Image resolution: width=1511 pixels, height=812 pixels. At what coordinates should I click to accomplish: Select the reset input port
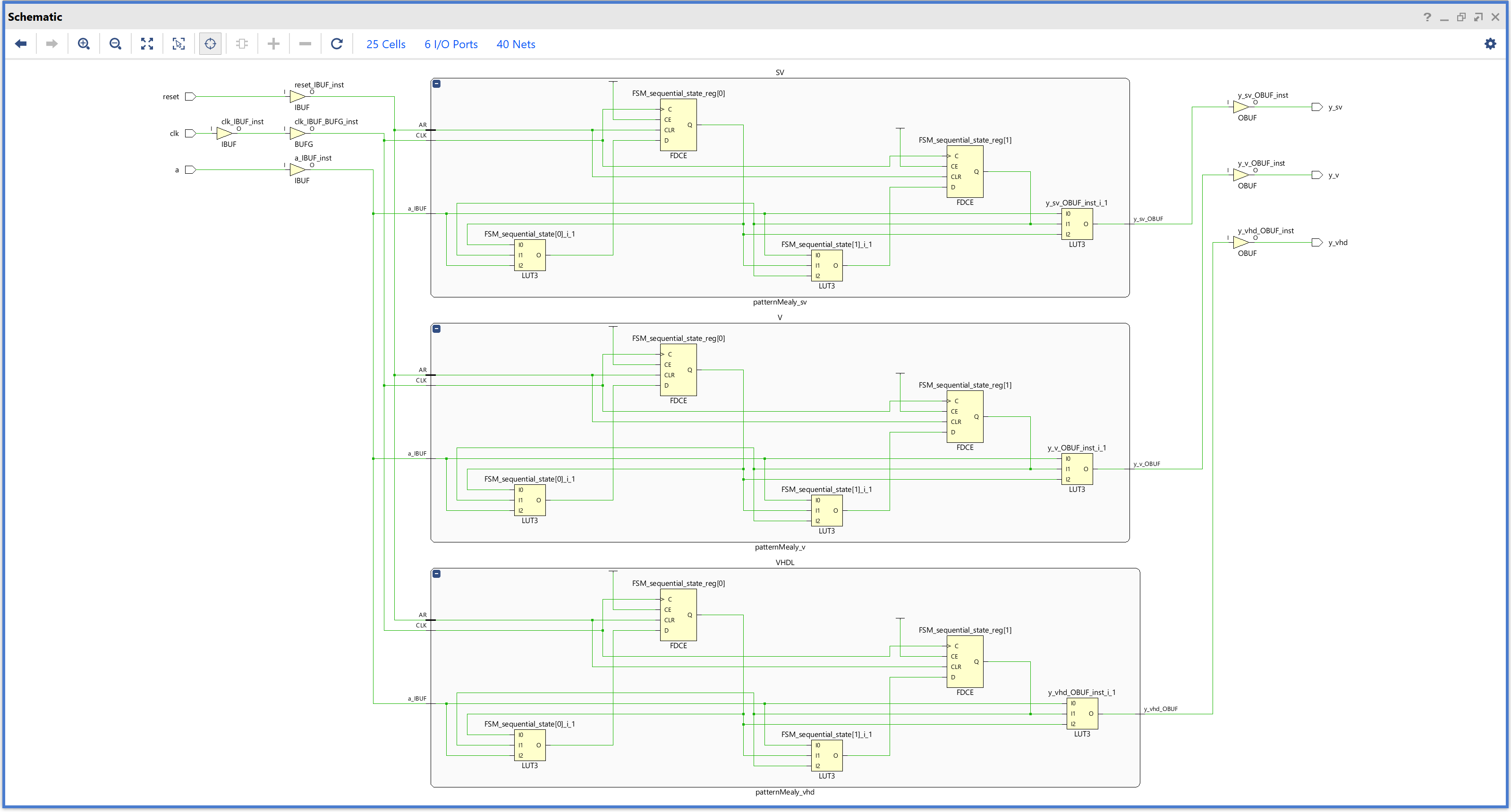coord(190,97)
